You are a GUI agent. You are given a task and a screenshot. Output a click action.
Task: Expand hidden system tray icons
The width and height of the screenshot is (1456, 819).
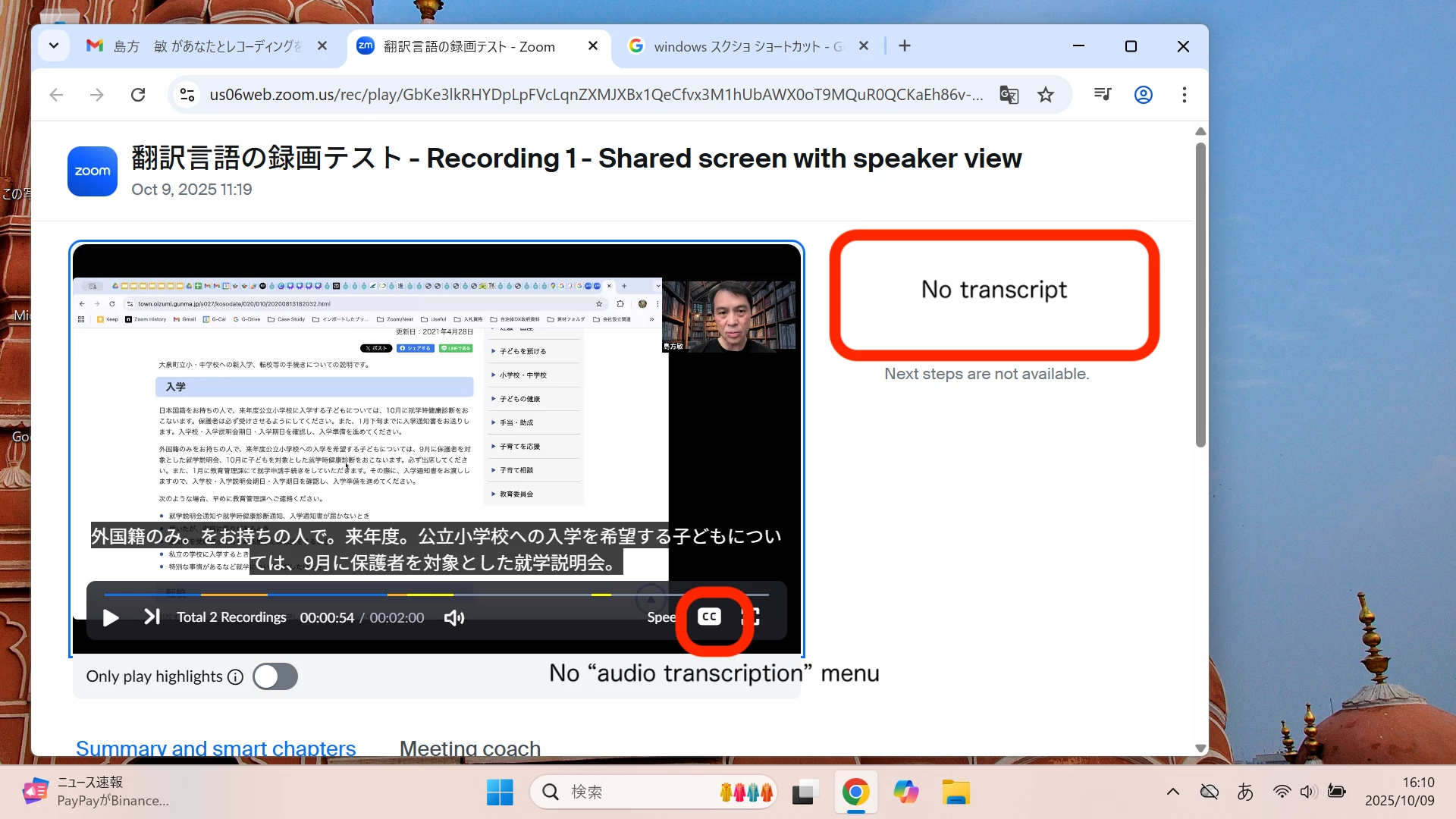pos(1173,792)
